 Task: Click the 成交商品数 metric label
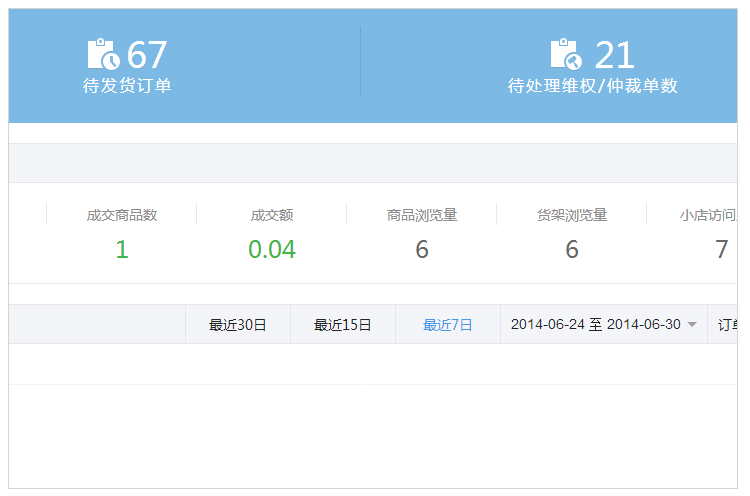tap(122, 215)
